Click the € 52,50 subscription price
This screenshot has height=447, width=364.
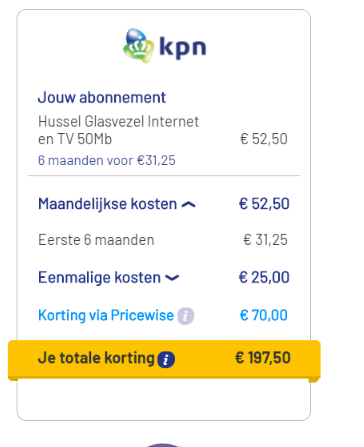coord(264,139)
